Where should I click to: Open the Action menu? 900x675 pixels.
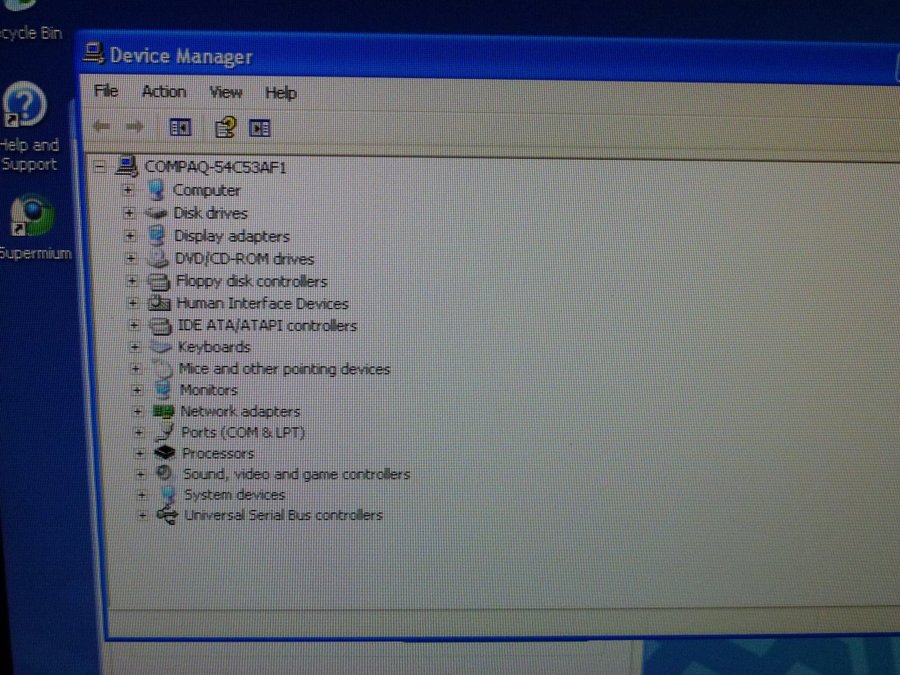[164, 92]
